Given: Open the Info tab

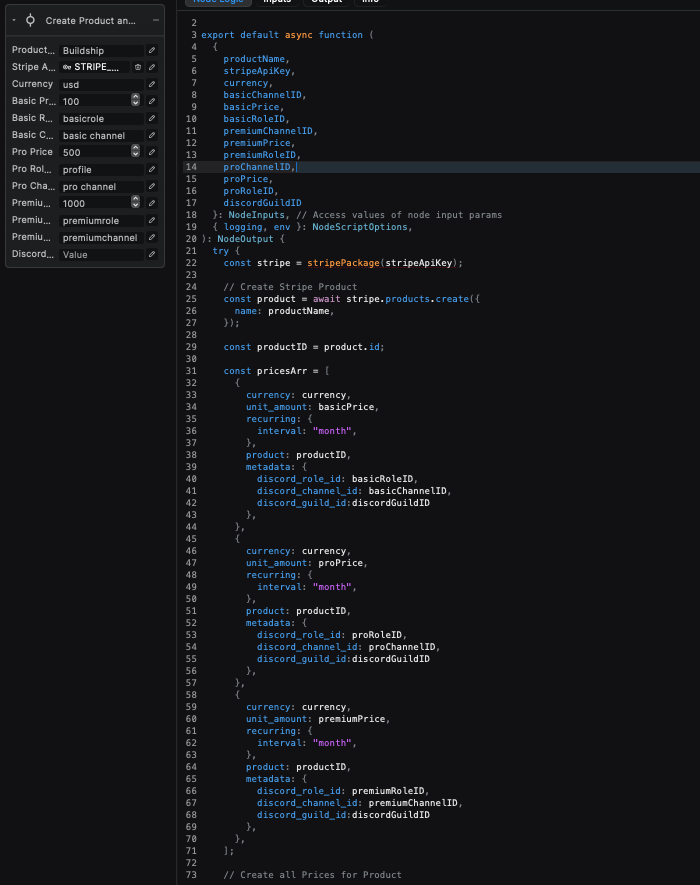Looking at the screenshot, I should tap(369, 3).
